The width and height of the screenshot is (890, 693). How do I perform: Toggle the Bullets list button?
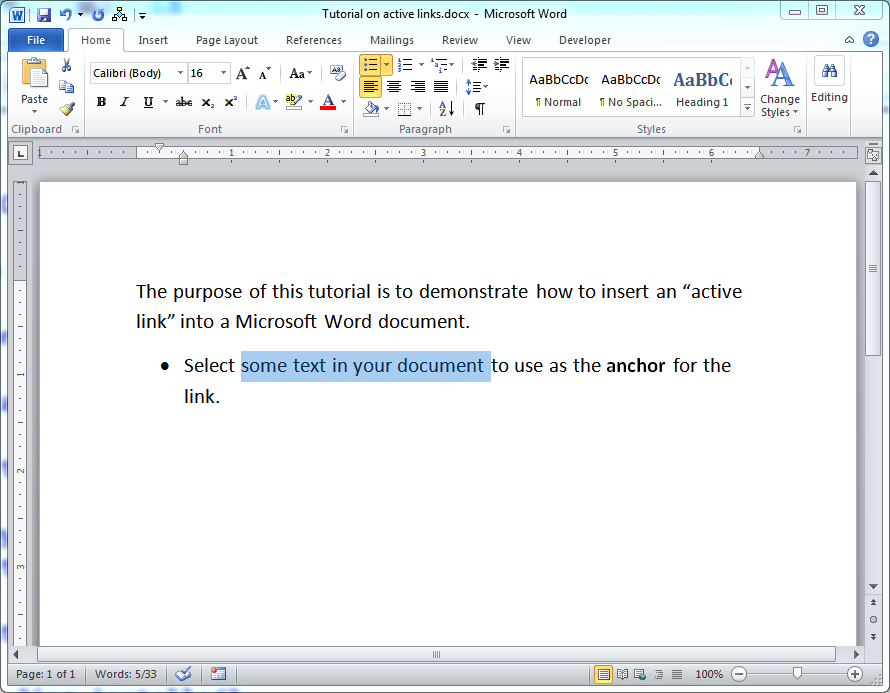tap(371, 65)
